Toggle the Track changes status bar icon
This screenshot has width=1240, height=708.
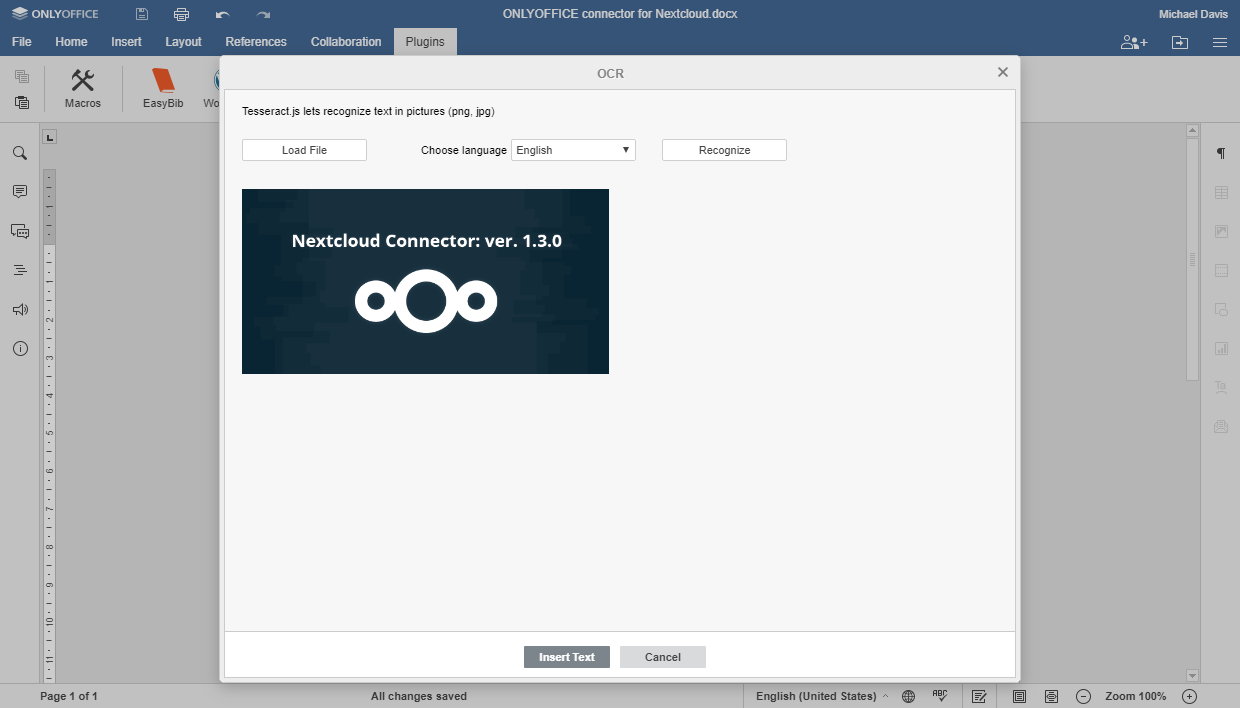(x=979, y=696)
